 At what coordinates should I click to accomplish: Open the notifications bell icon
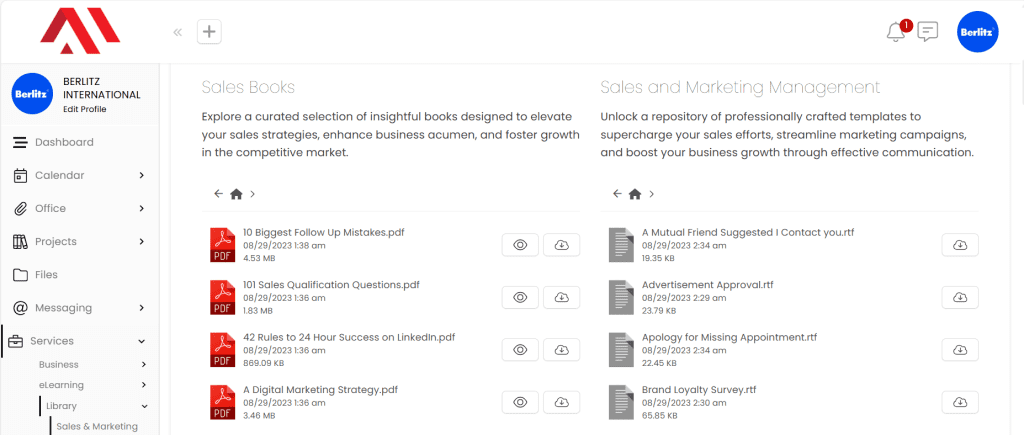(895, 32)
